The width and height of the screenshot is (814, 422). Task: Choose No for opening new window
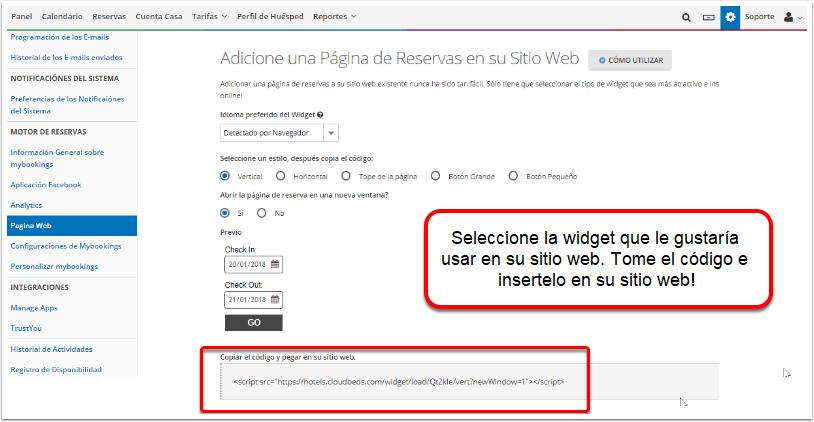(x=262, y=213)
